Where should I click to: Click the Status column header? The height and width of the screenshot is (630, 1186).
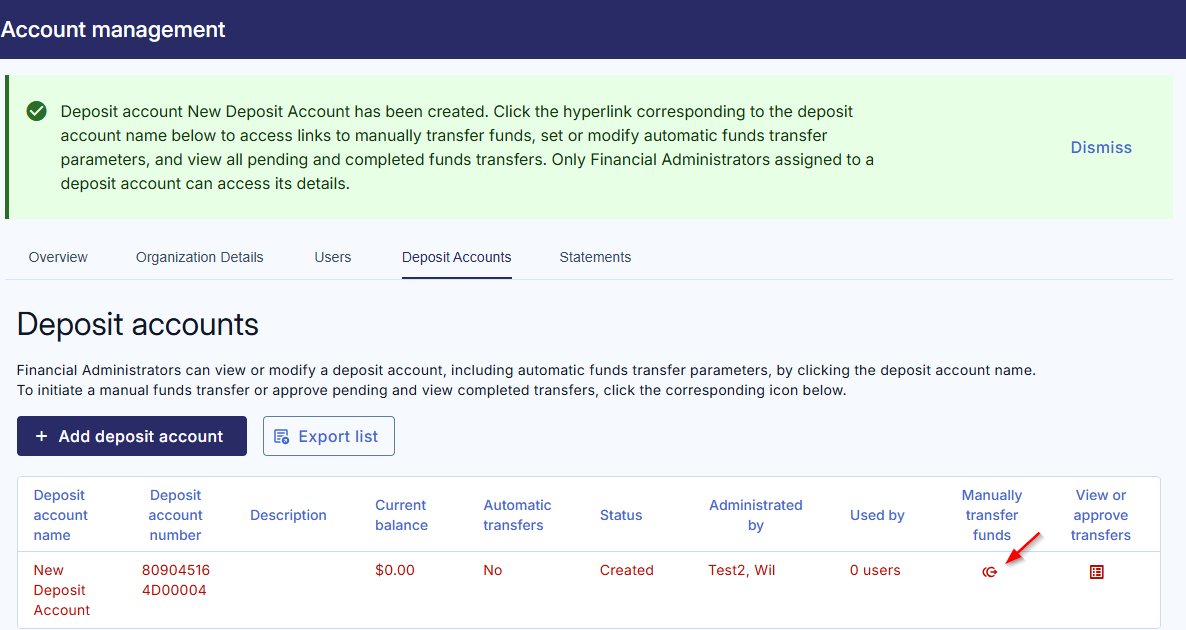621,515
